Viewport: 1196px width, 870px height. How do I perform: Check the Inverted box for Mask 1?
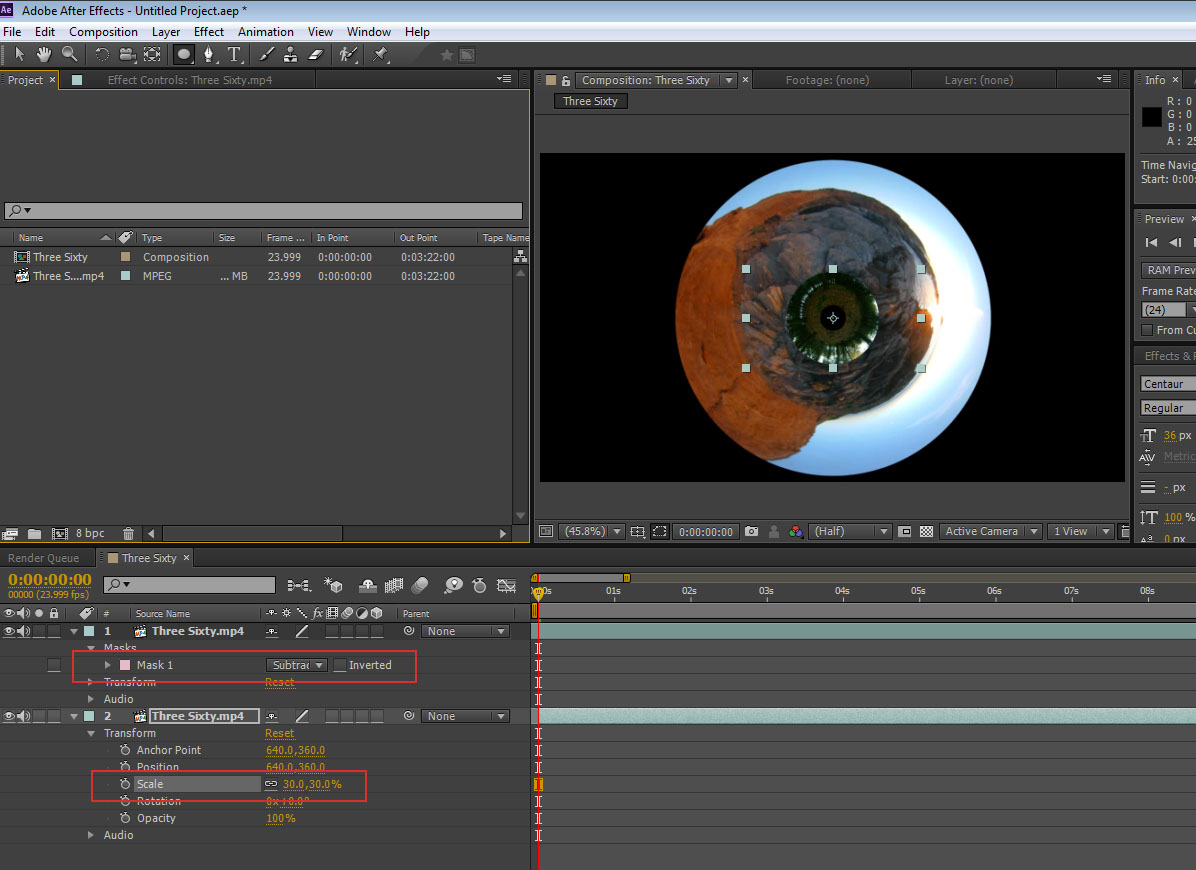[341, 665]
